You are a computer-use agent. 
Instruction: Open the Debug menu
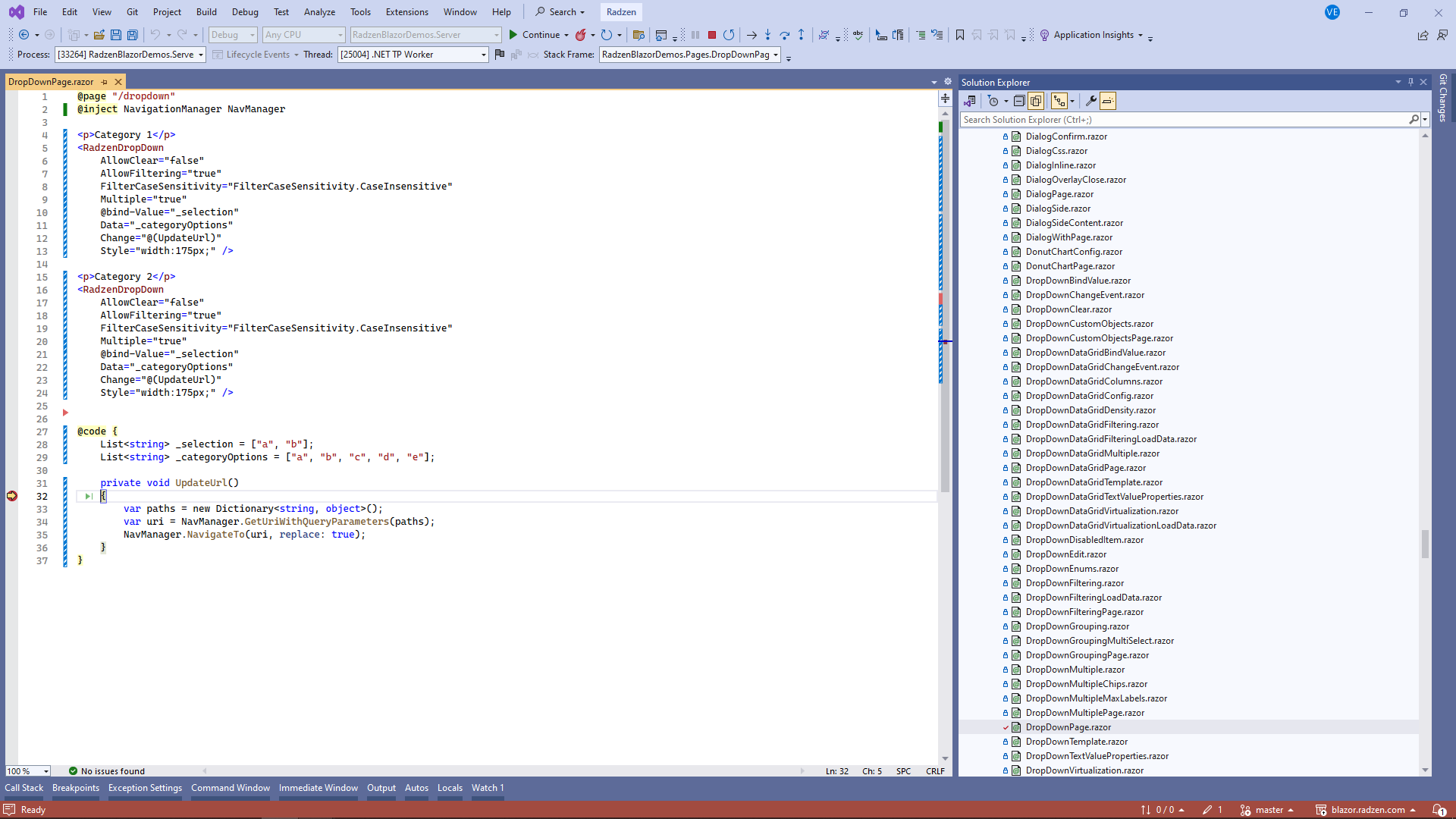pyautogui.click(x=244, y=11)
